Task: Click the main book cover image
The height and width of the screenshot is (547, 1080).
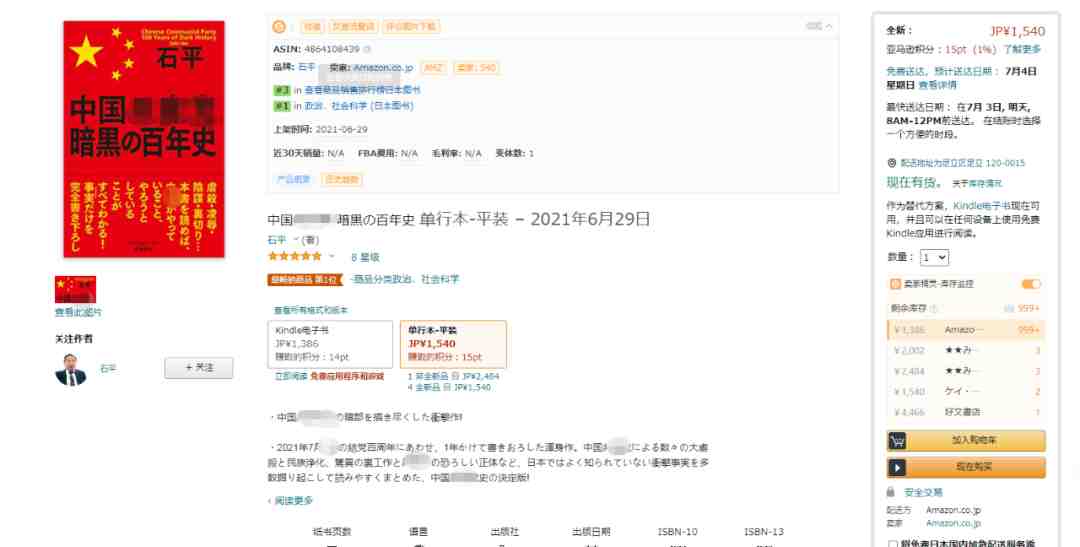Action: click(x=144, y=139)
